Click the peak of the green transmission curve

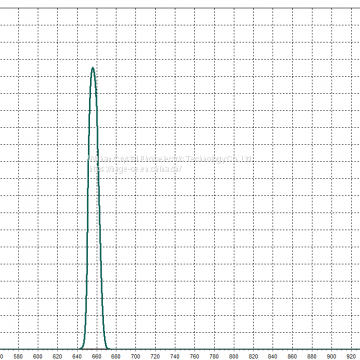[x=93, y=68]
